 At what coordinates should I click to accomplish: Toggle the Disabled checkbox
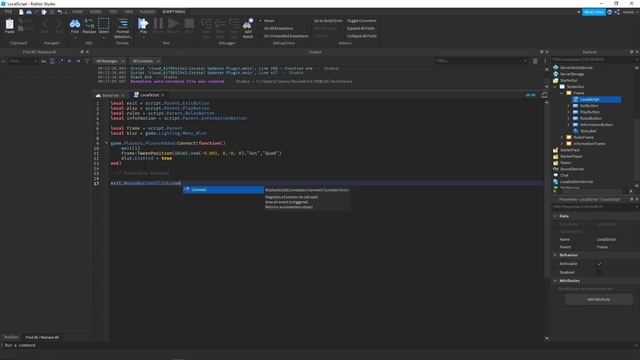(599, 272)
